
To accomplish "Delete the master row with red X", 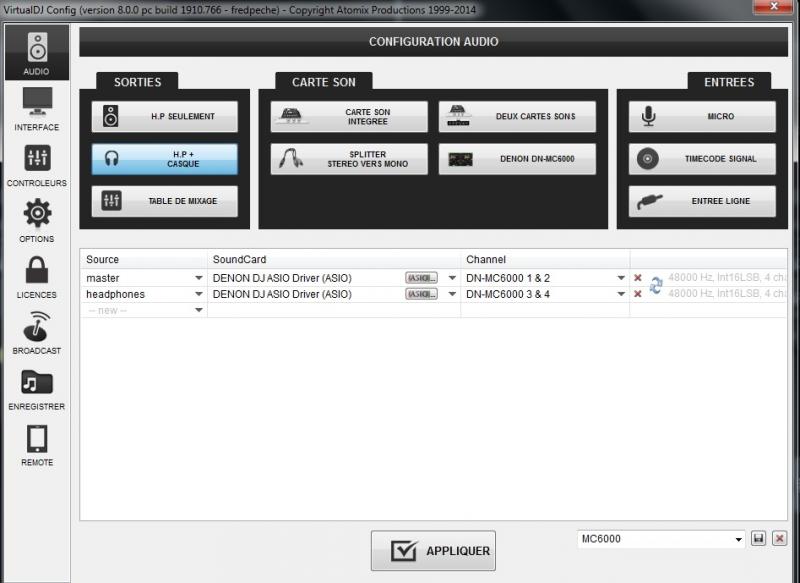I will pyautogui.click(x=638, y=278).
